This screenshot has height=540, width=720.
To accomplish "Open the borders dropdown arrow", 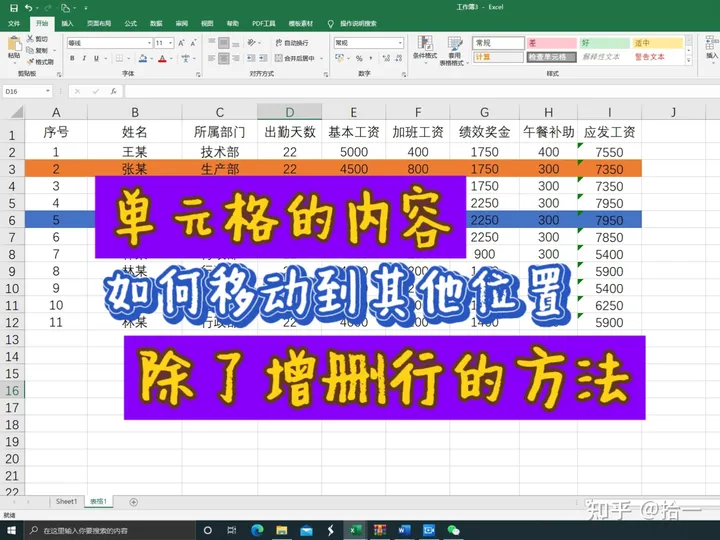I will click(x=128, y=58).
